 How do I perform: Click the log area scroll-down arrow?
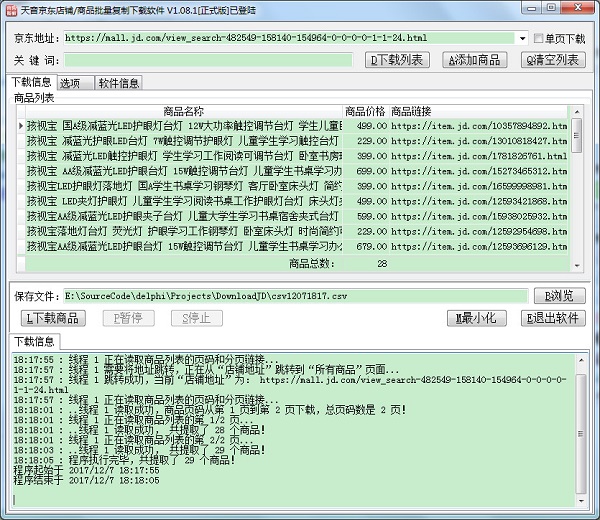(x=581, y=500)
